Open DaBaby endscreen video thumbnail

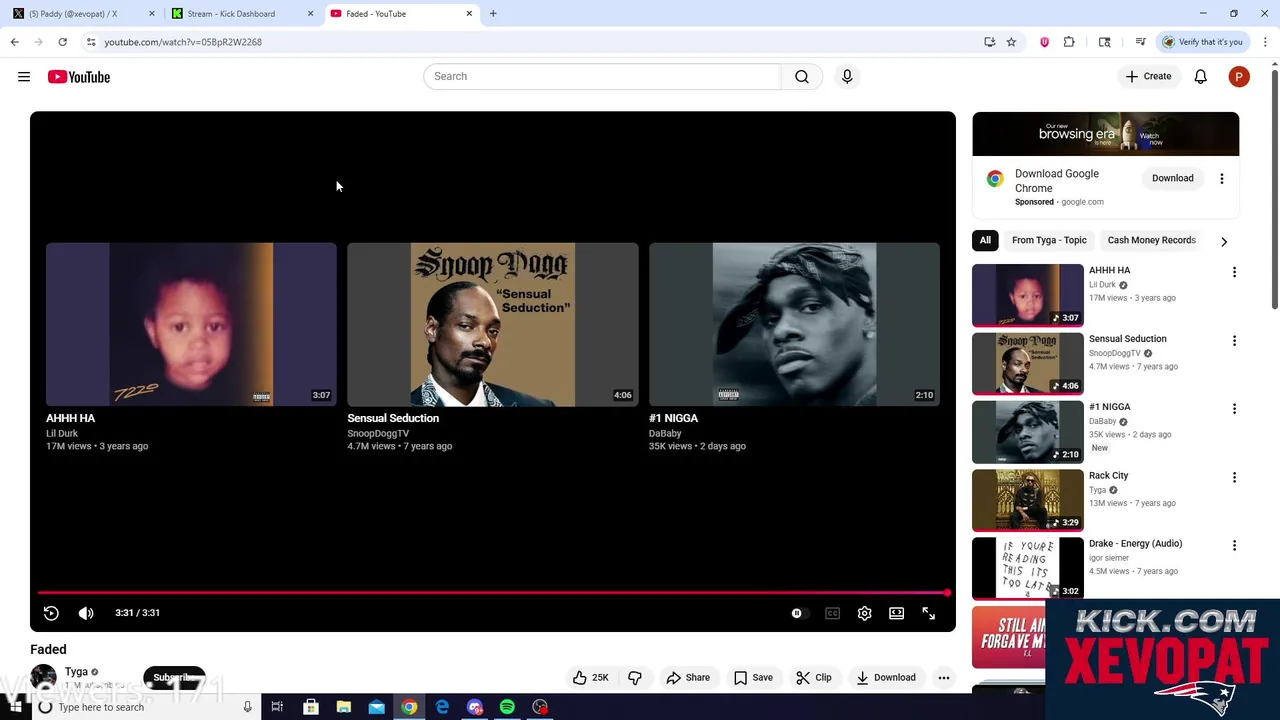pyautogui.click(x=794, y=324)
